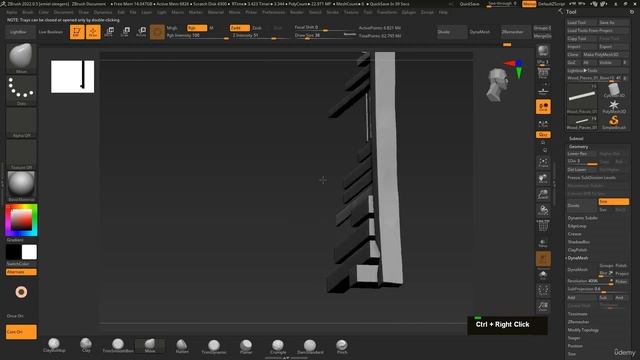Expand the Modify Topology section
This screenshot has height=360, width=640.
583,330
